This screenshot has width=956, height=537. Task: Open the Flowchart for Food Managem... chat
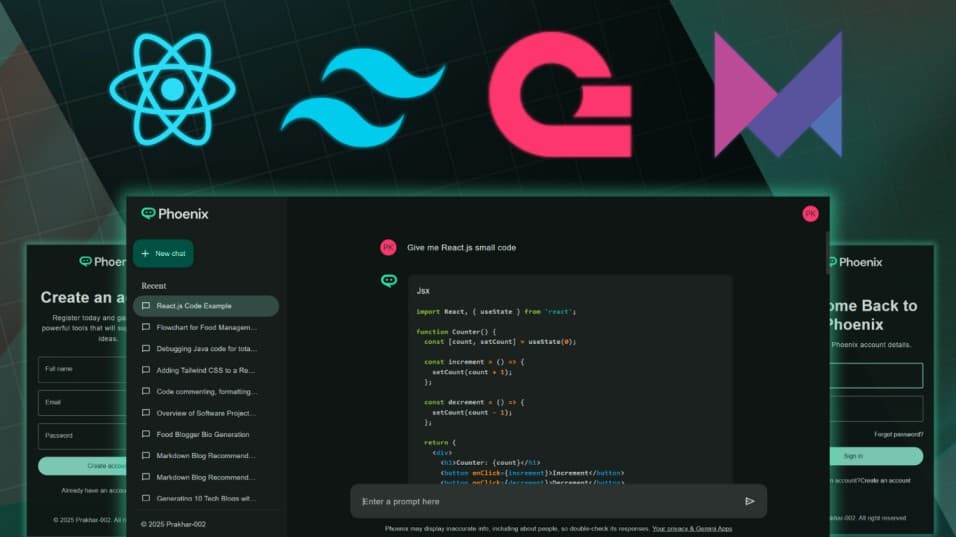click(206, 327)
